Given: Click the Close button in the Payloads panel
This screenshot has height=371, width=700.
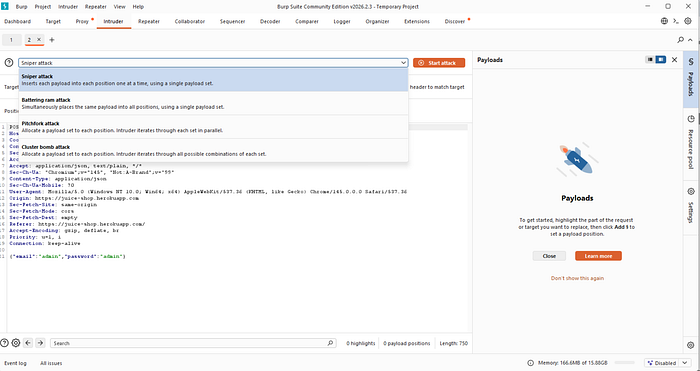Looking at the screenshot, I should 549,256.
